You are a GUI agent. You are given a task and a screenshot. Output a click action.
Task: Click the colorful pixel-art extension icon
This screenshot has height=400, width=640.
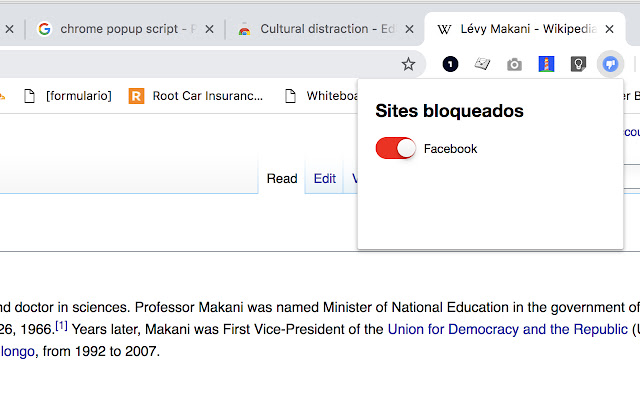546,65
